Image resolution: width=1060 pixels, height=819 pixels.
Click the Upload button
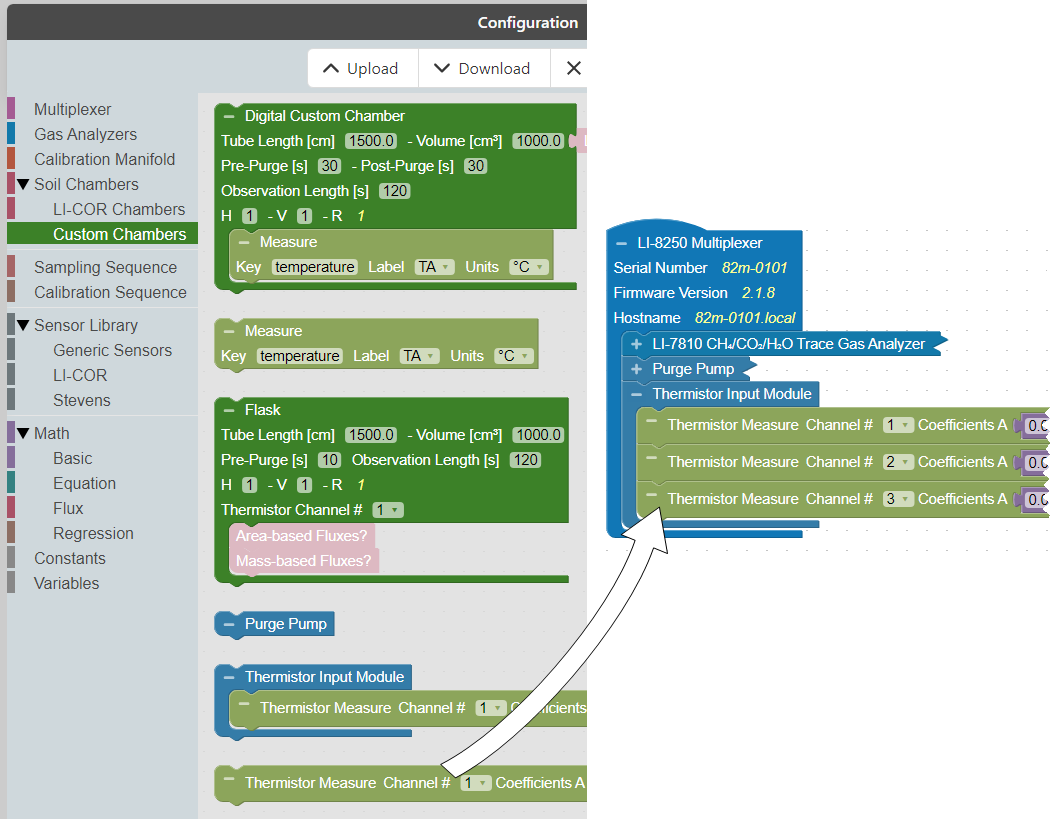click(362, 68)
